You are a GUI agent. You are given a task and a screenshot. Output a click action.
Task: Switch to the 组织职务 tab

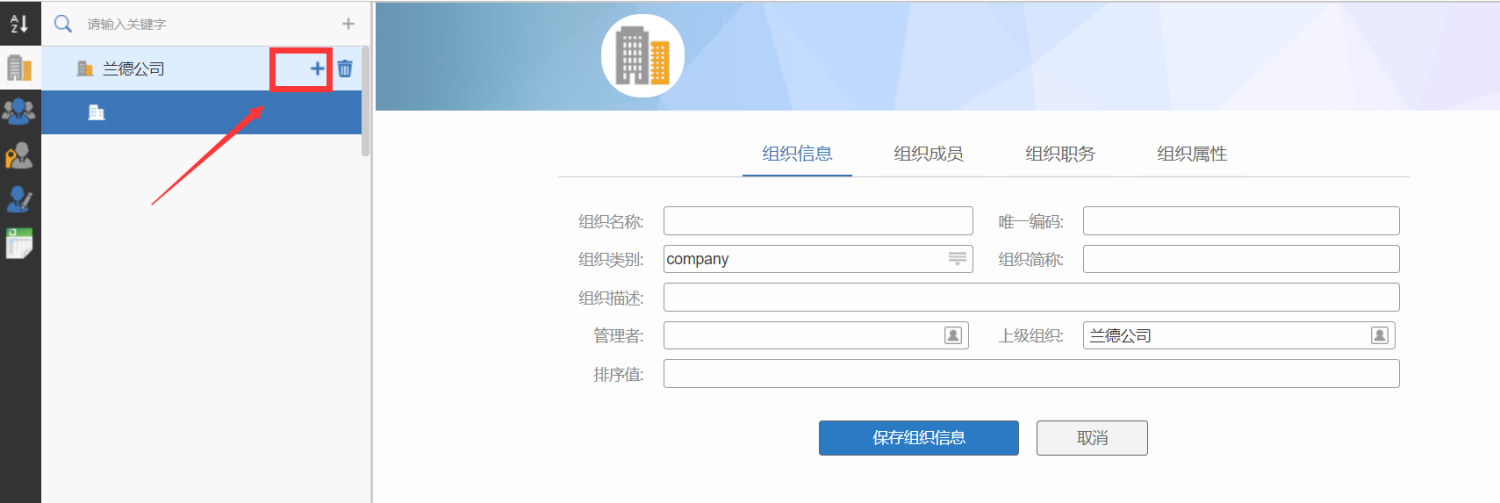point(1060,154)
